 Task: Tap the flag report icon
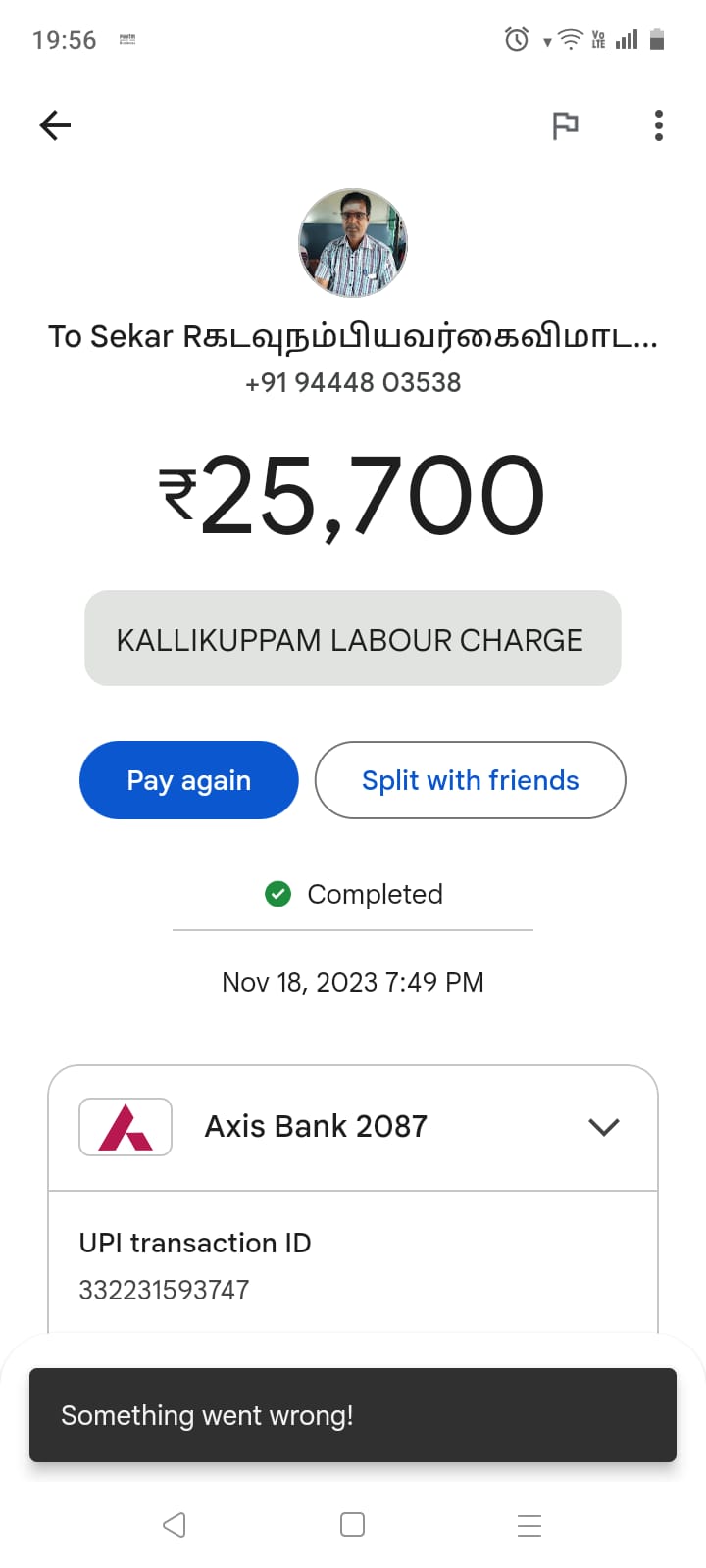click(x=566, y=125)
